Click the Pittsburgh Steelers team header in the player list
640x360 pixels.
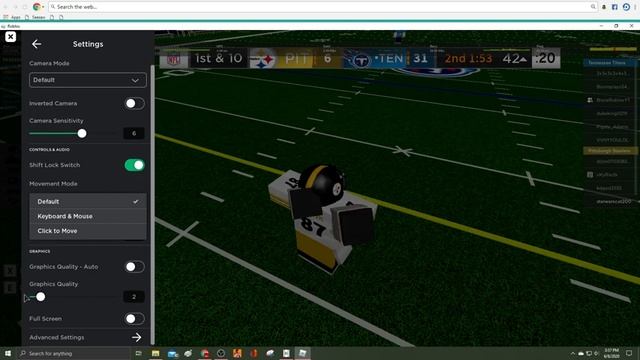609,151
